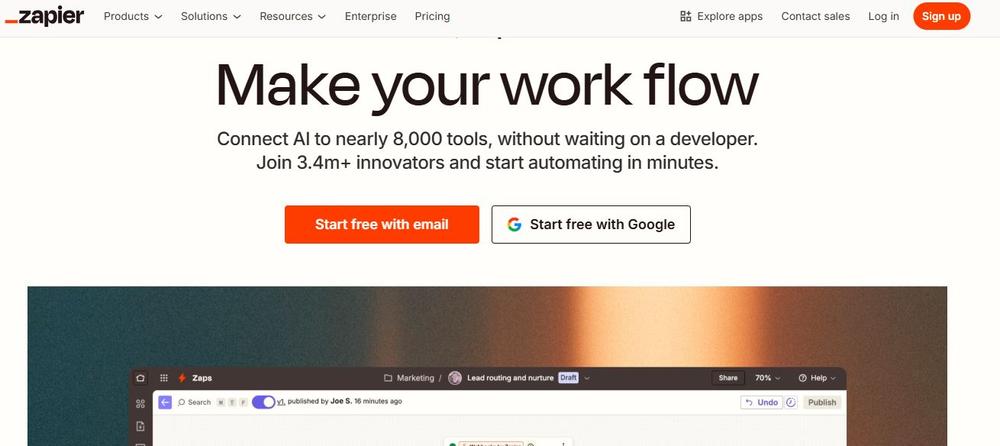This screenshot has width=1000, height=446.
Task: Open the Contact sales link
Action: point(815,16)
